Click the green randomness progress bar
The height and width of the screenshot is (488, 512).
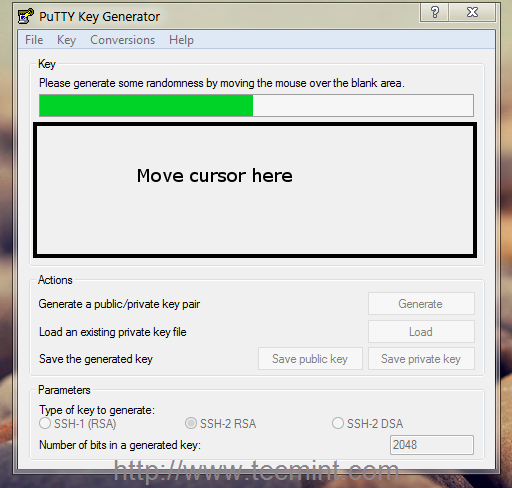pyautogui.click(x=256, y=106)
